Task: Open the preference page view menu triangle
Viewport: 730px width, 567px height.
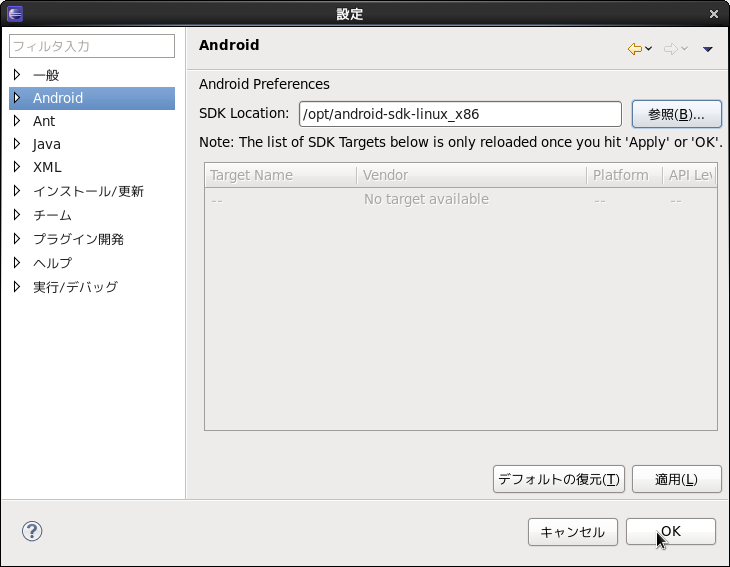Action: 708,49
